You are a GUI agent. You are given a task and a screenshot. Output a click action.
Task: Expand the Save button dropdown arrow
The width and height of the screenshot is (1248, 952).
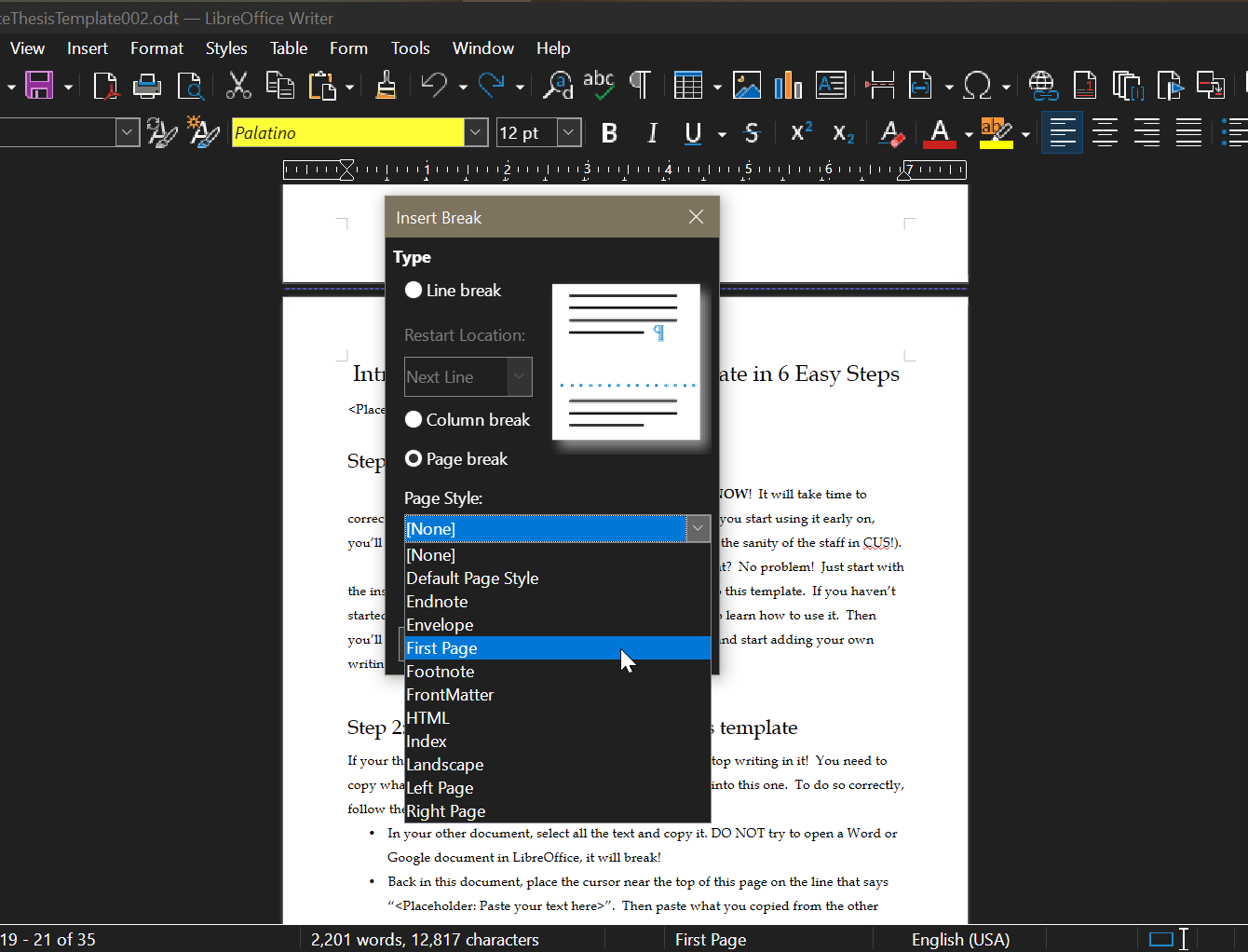coord(68,87)
